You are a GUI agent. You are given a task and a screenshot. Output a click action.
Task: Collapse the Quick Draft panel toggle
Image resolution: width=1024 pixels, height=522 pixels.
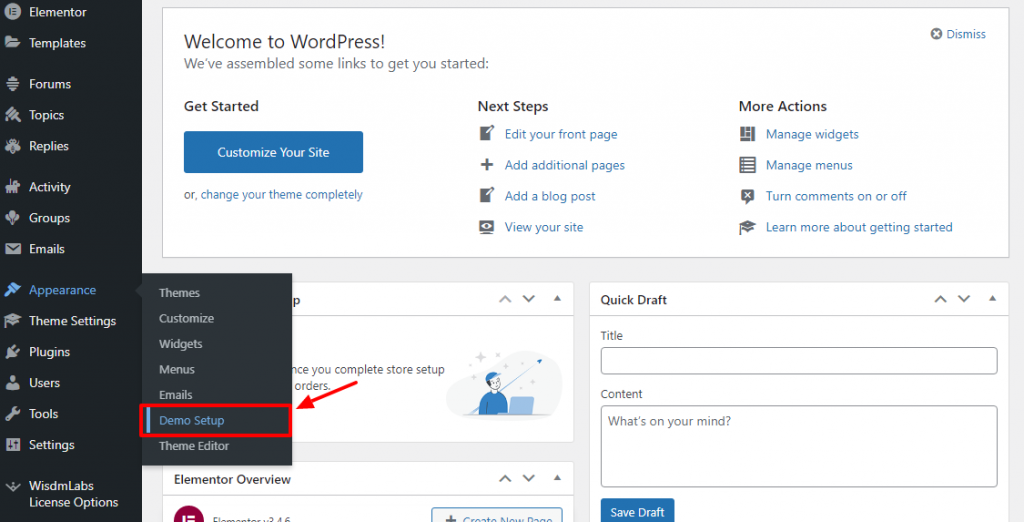(x=993, y=299)
